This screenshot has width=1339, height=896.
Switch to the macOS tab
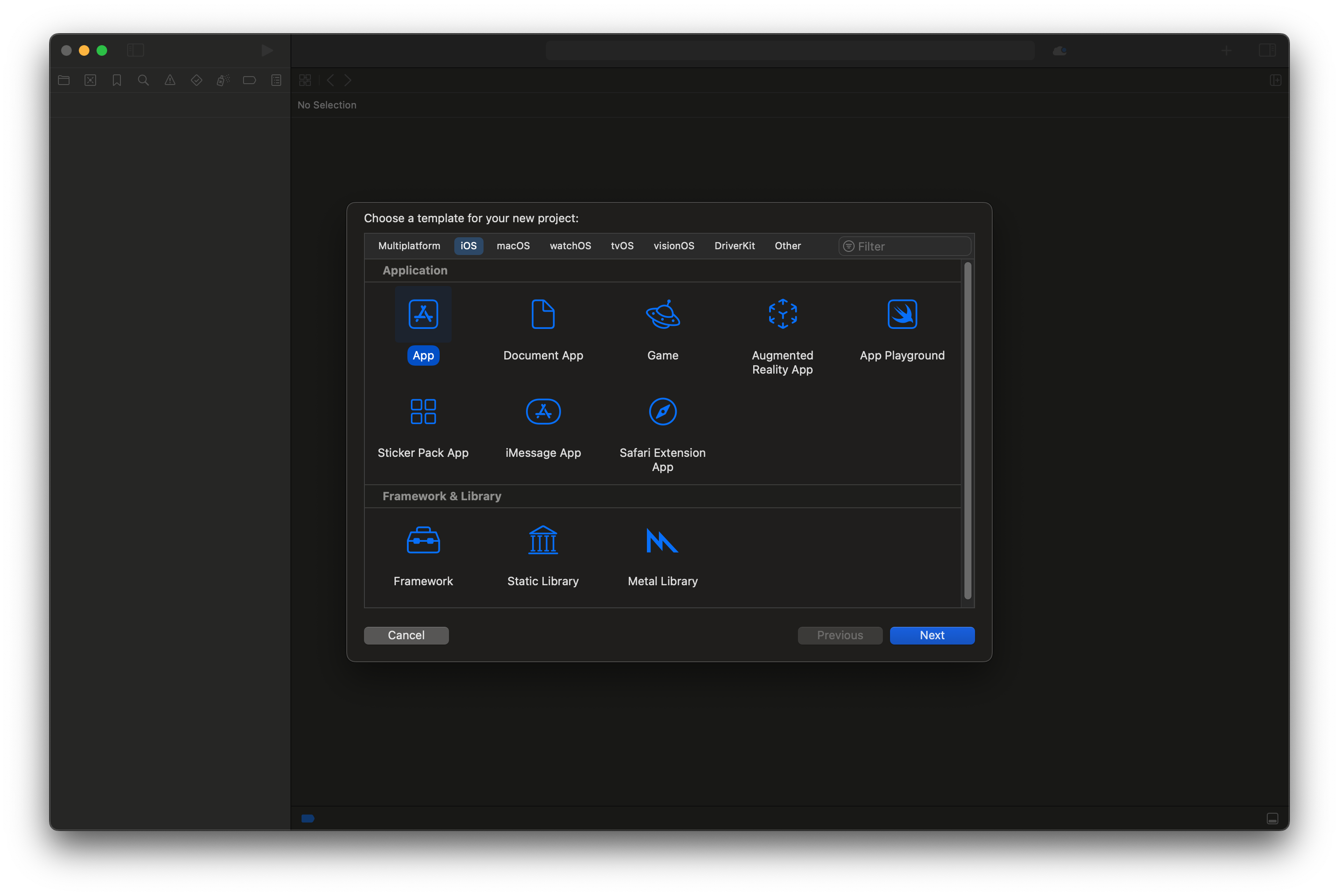coord(513,246)
